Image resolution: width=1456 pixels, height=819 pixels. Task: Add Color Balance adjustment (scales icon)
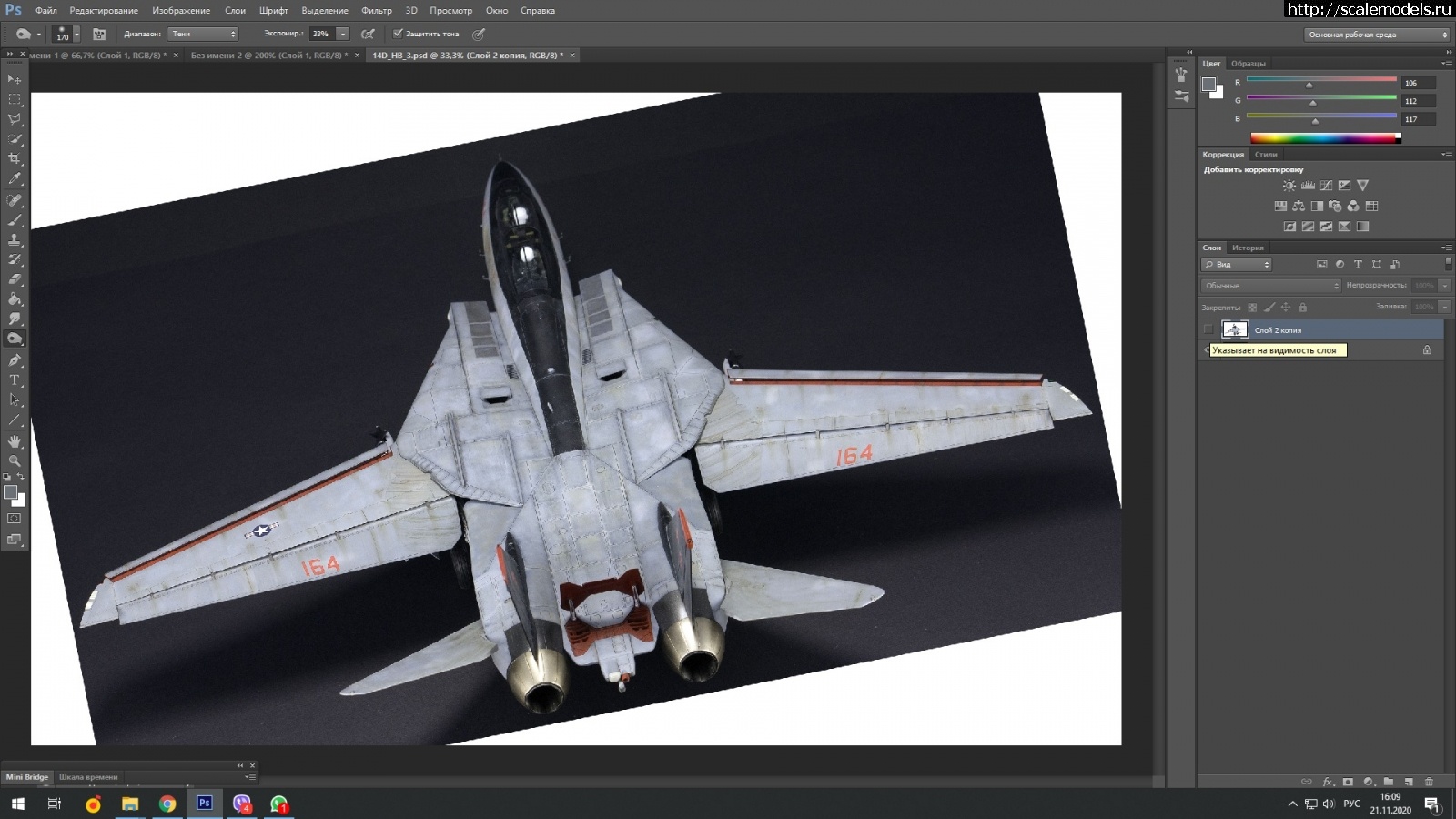point(1299,207)
